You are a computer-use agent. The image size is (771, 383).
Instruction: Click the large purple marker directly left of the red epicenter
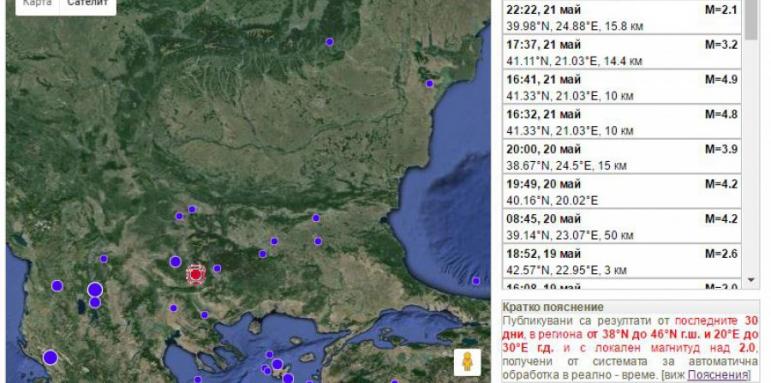pyautogui.click(x=176, y=262)
